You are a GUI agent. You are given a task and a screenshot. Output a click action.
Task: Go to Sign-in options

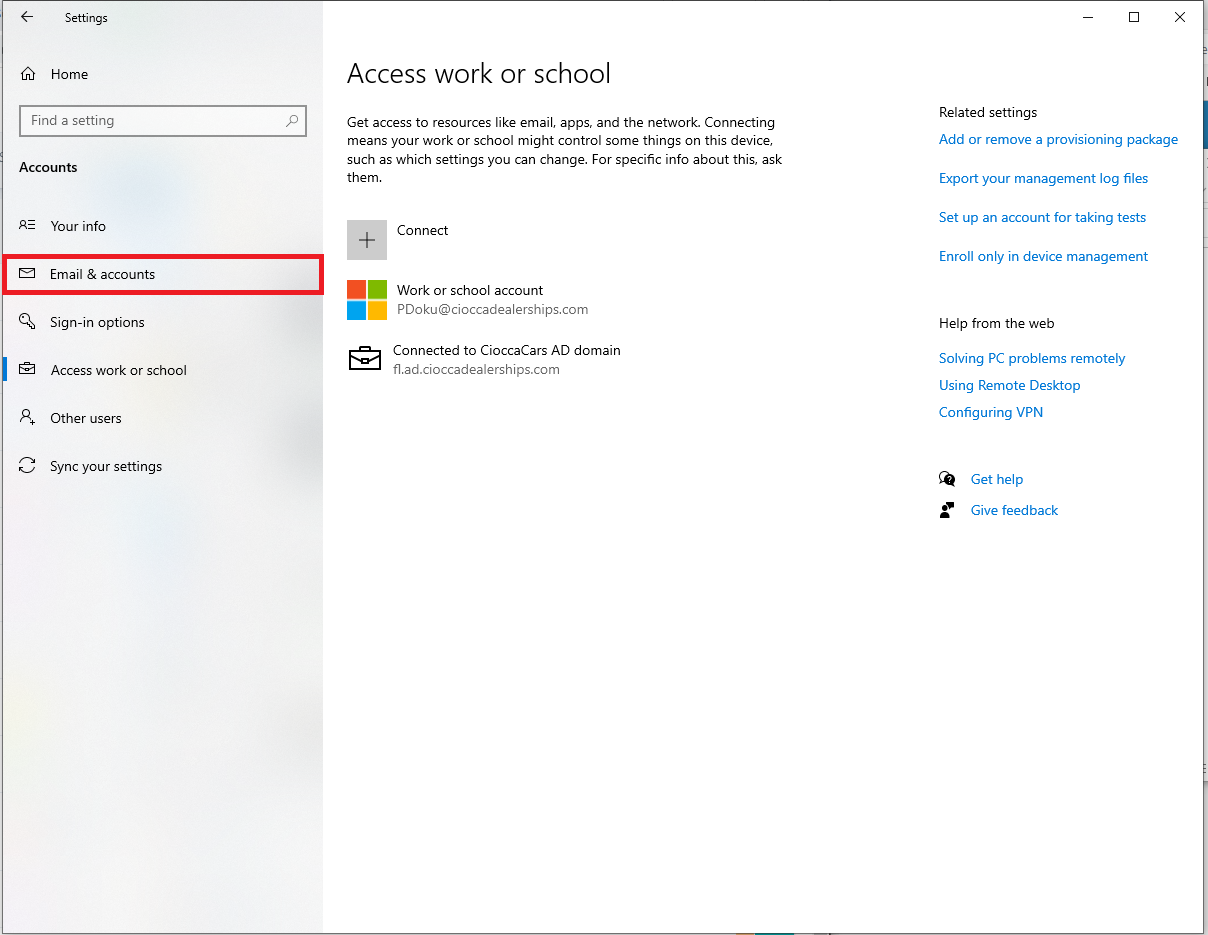pos(163,322)
